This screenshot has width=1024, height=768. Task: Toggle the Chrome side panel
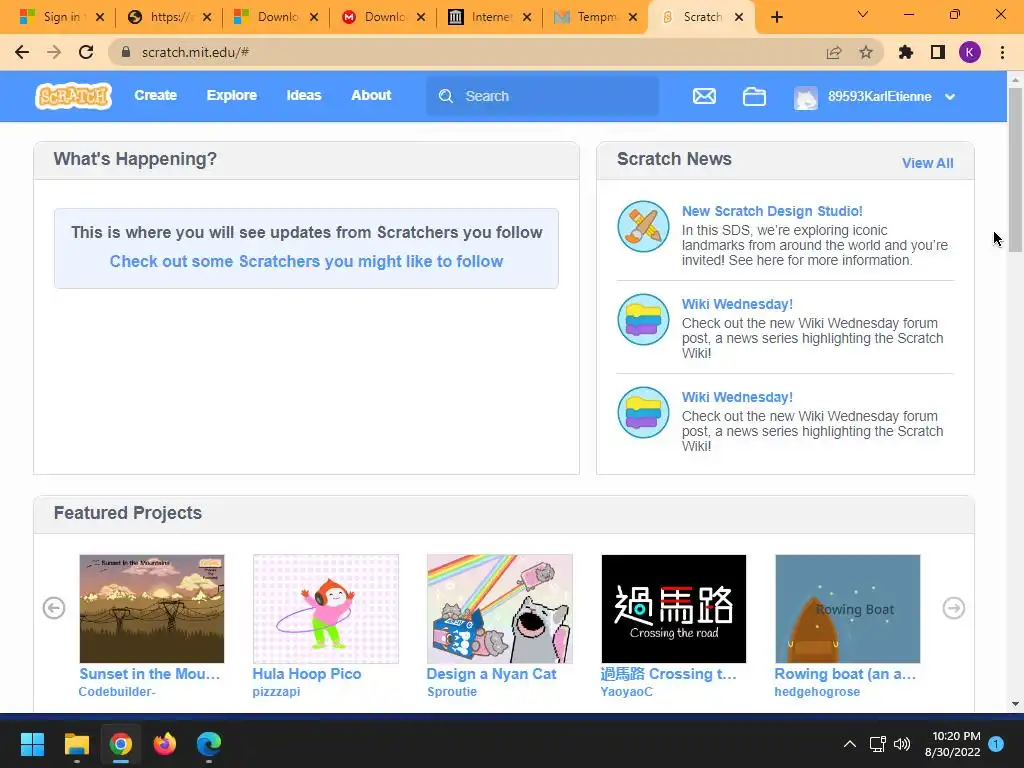[x=938, y=52]
